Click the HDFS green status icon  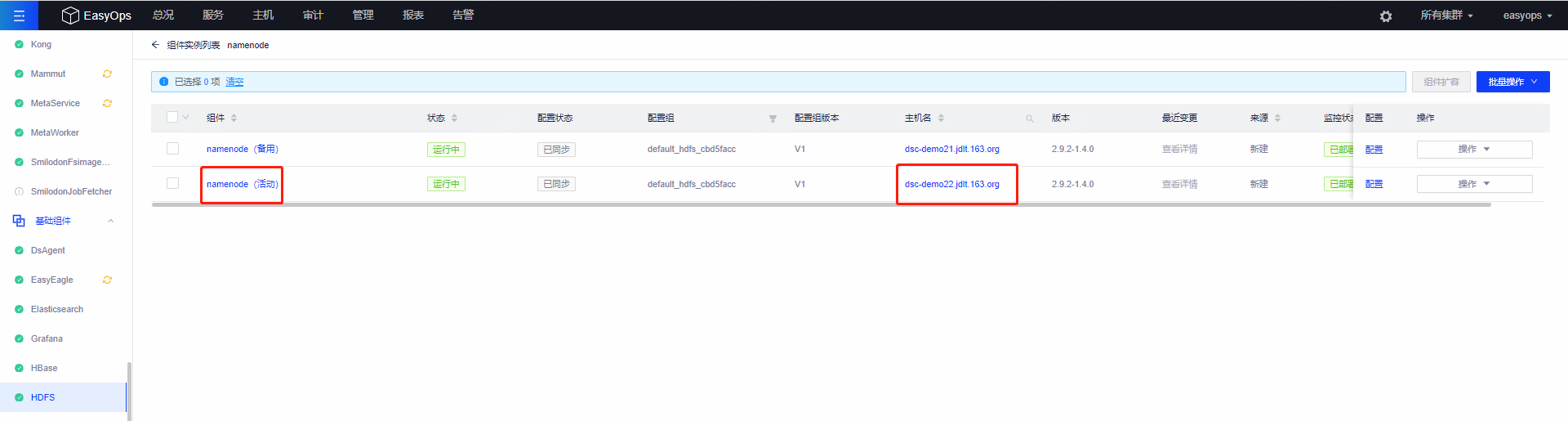pos(19,397)
